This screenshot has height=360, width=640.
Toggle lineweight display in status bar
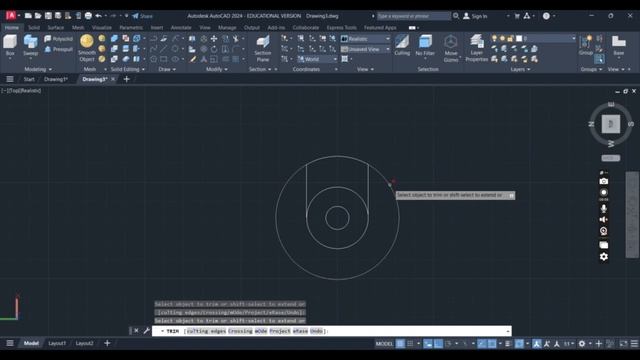508,344
